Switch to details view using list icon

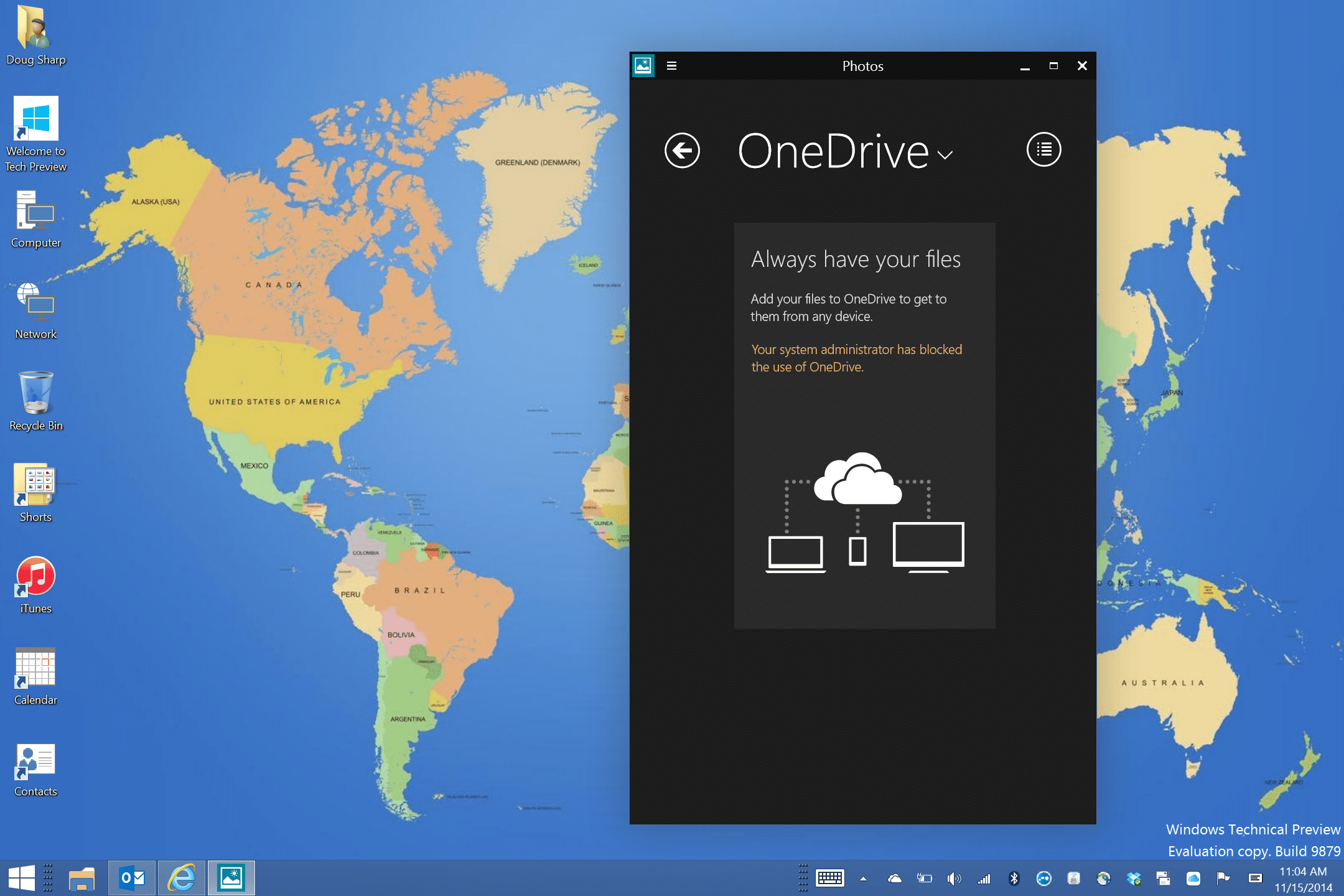(x=1043, y=149)
